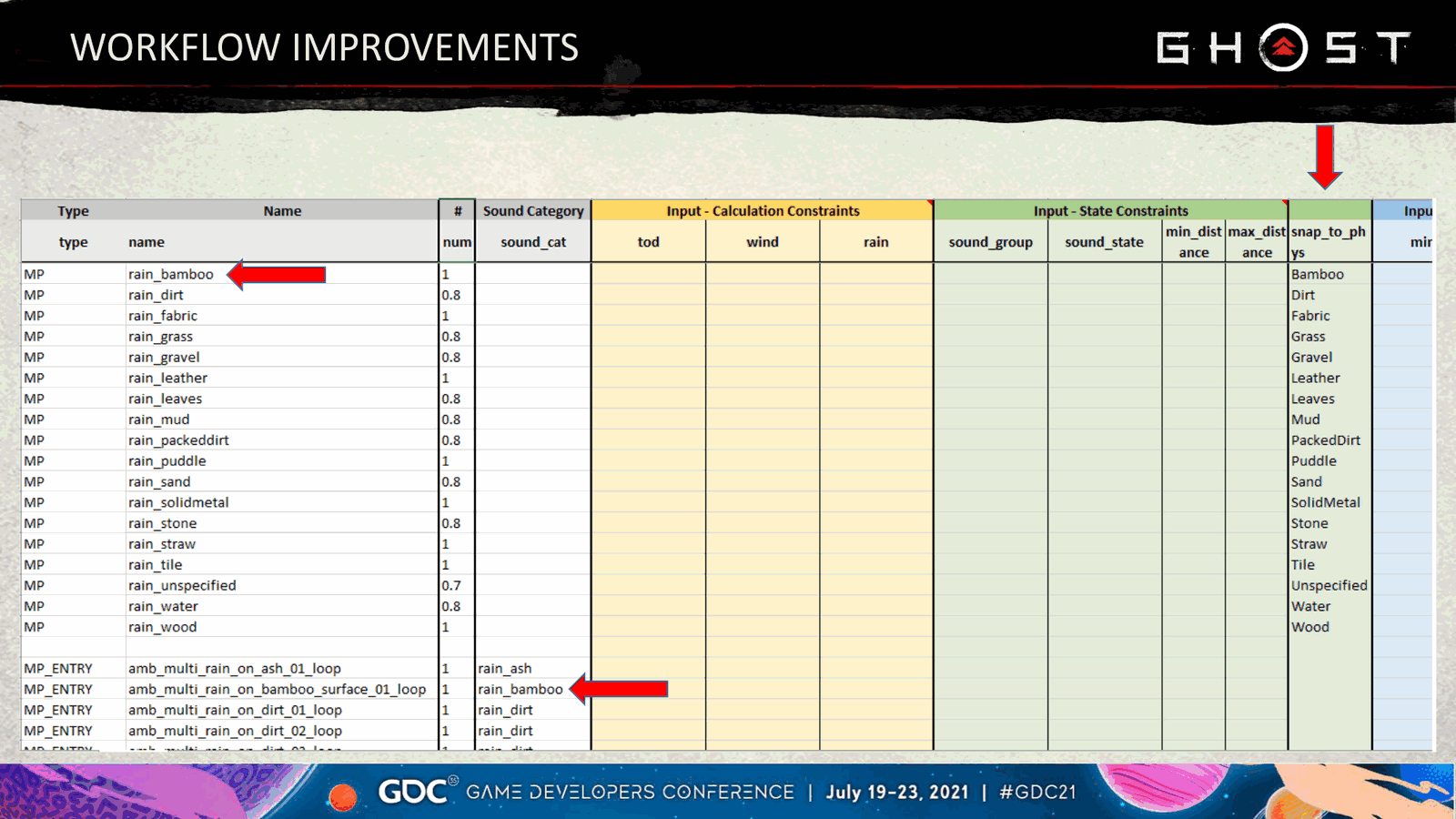This screenshot has width=1456, height=819.
Task: Click the PackedDirt snap_to_phys cell
Action: click(1330, 440)
